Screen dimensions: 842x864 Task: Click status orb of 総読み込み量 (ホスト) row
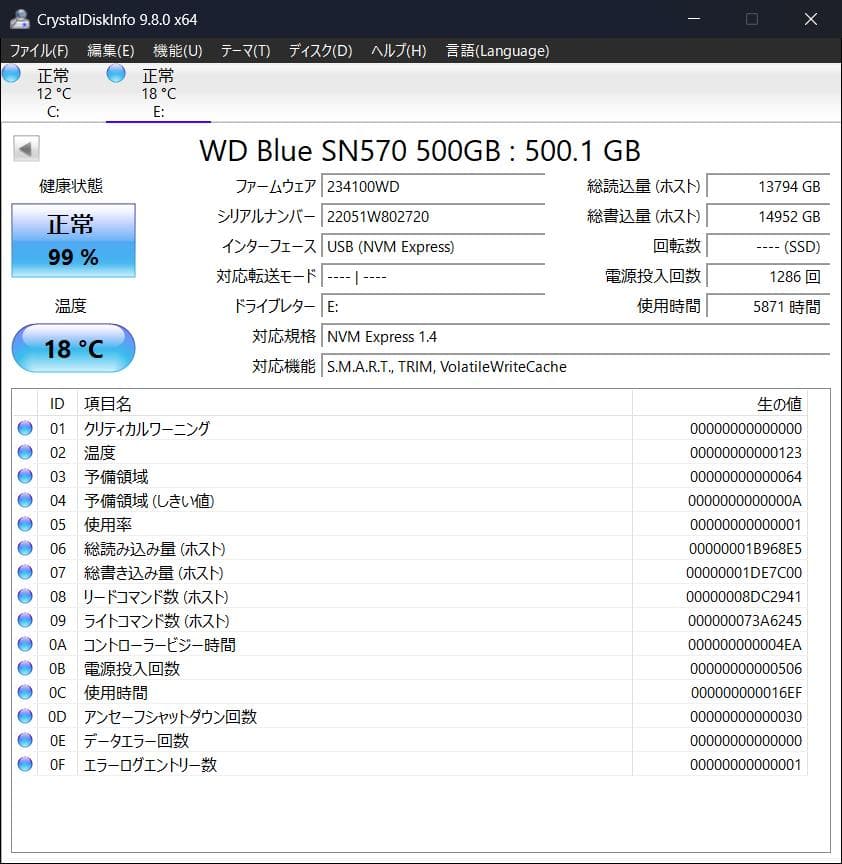(x=25, y=548)
